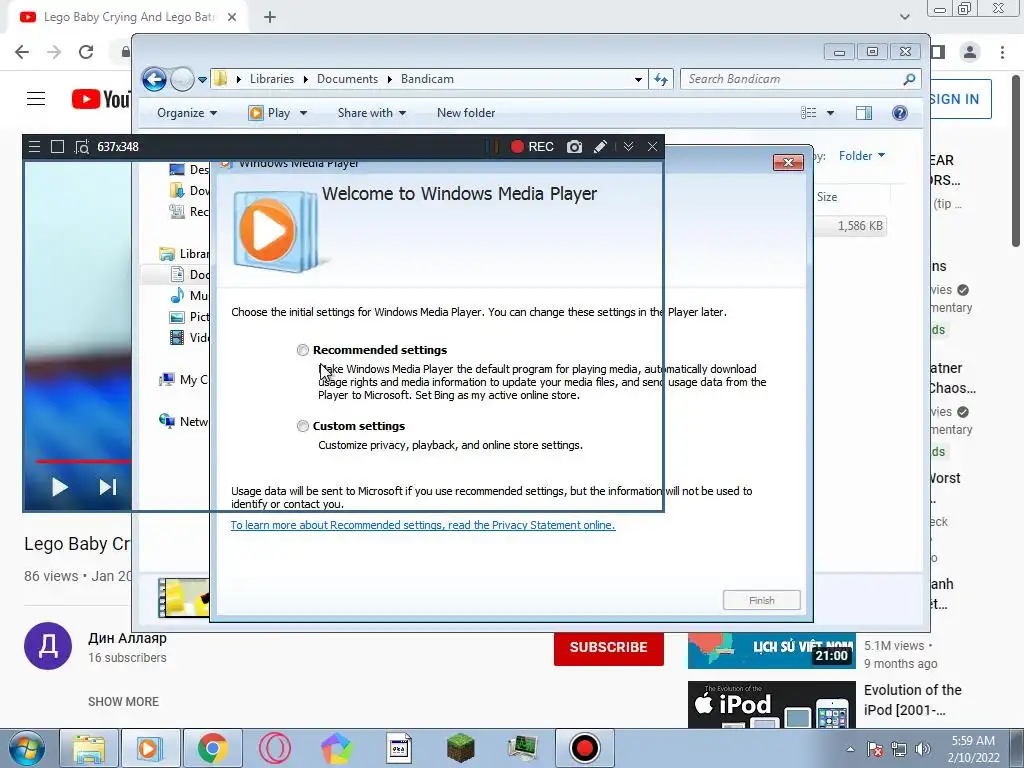This screenshot has height=768, width=1024.
Task: Select Bandicam rectangle area mode icon
Action: tap(57, 147)
